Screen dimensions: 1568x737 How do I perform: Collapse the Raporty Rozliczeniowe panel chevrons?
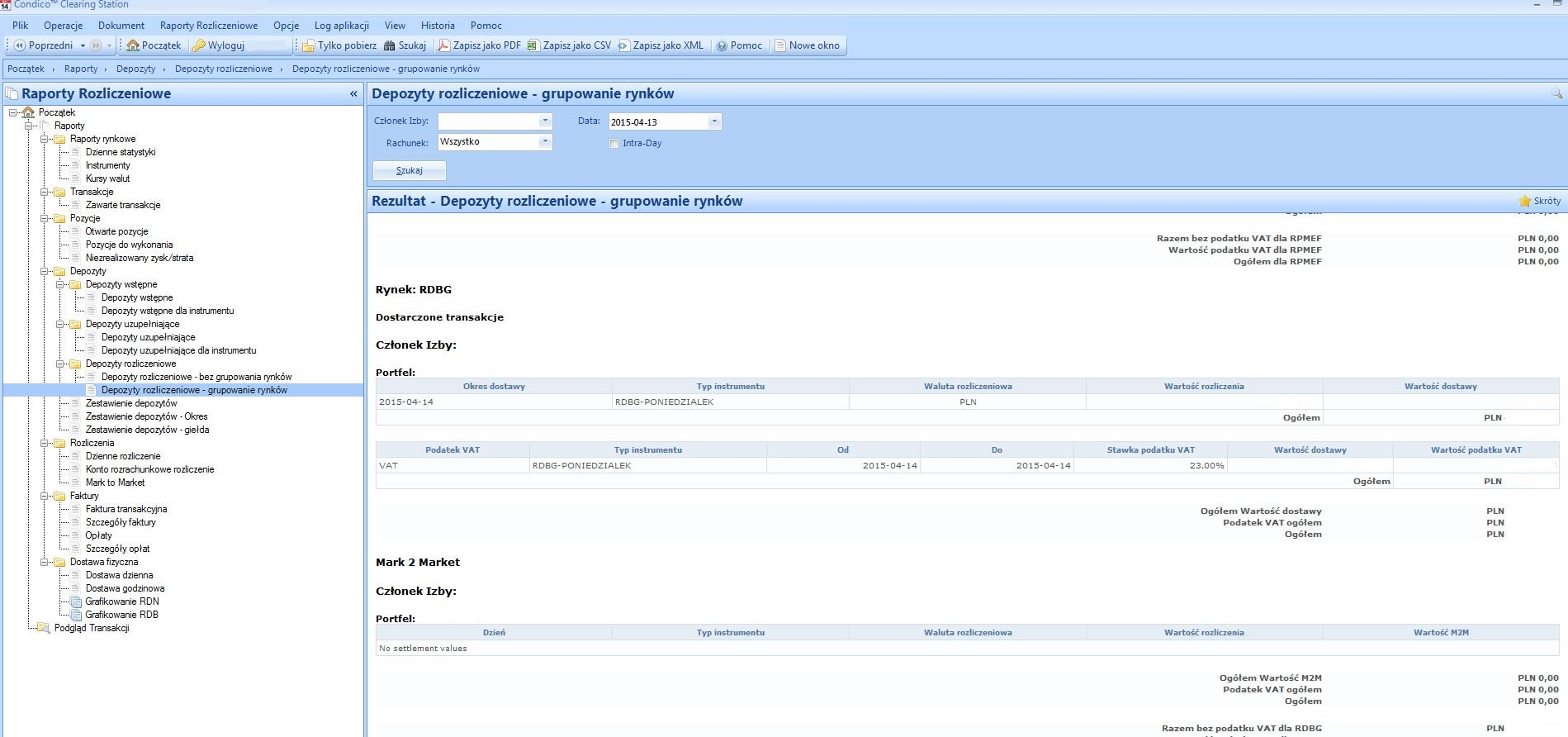coord(353,94)
